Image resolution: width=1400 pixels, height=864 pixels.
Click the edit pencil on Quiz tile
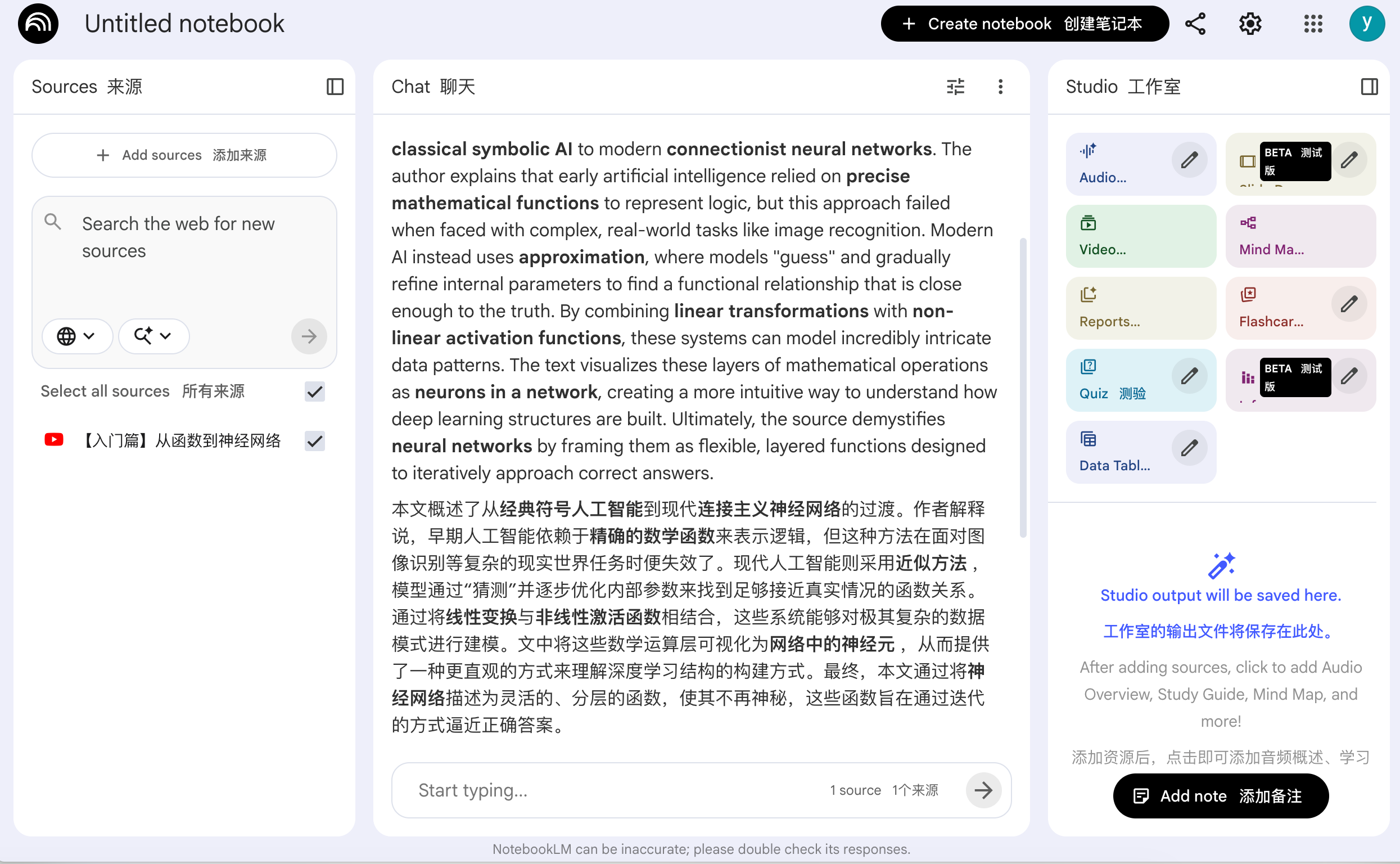pos(1189,376)
